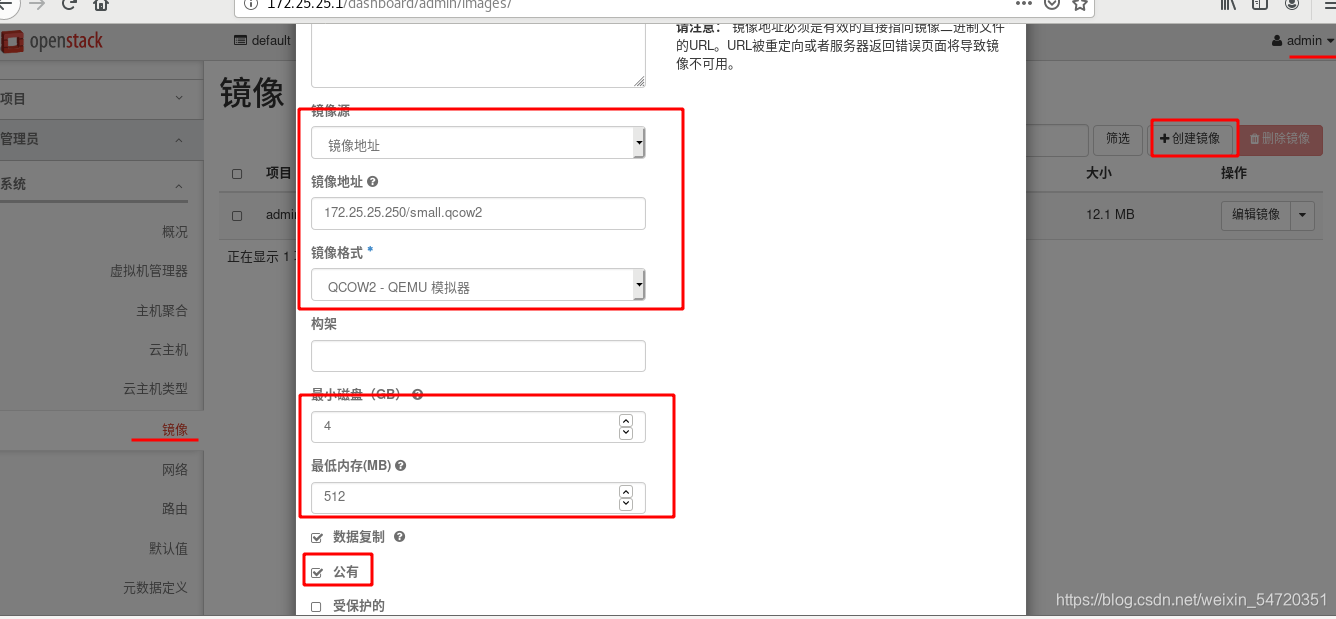Open the 镜像源 dropdown
The width and height of the screenshot is (1336, 619).
(478, 144)
